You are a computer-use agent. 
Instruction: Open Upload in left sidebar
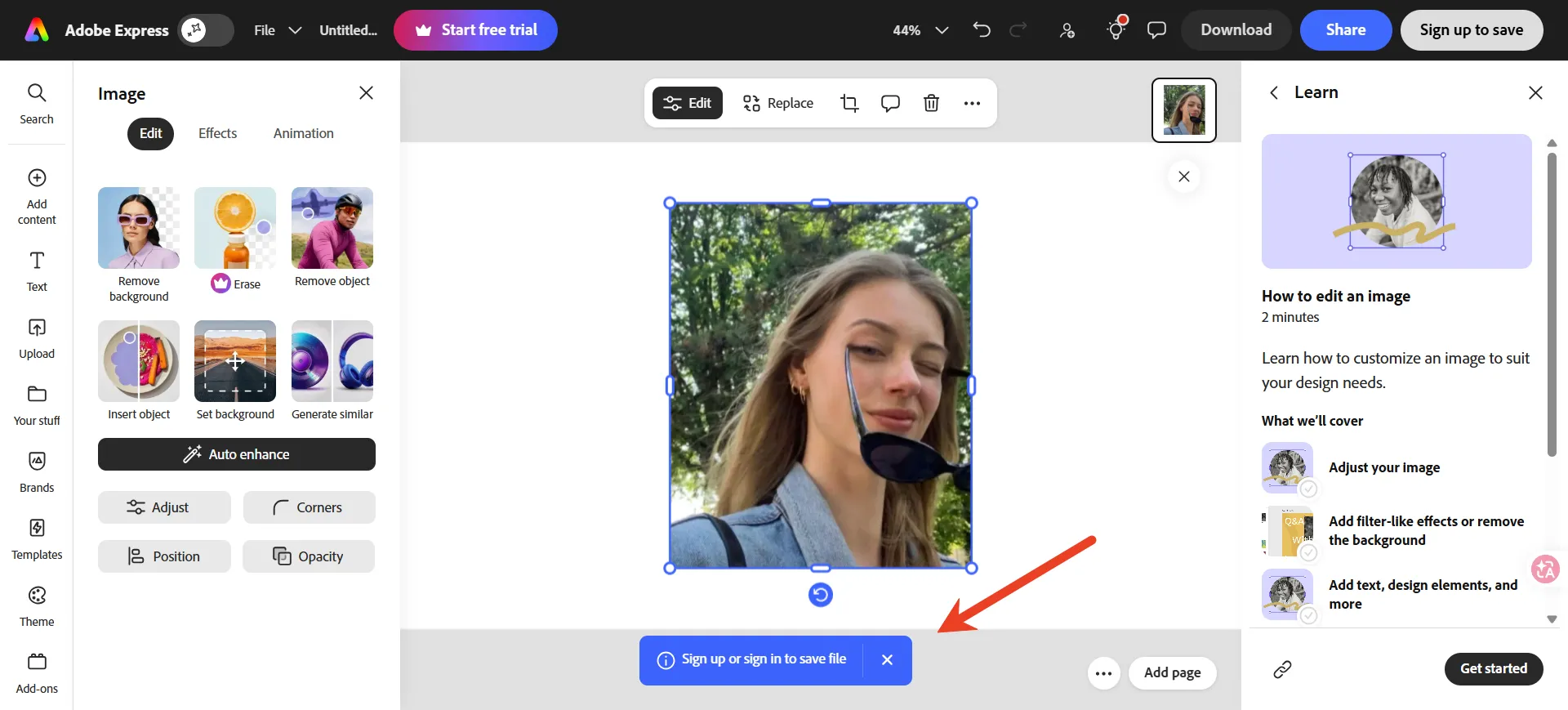(x=37, y=339)
